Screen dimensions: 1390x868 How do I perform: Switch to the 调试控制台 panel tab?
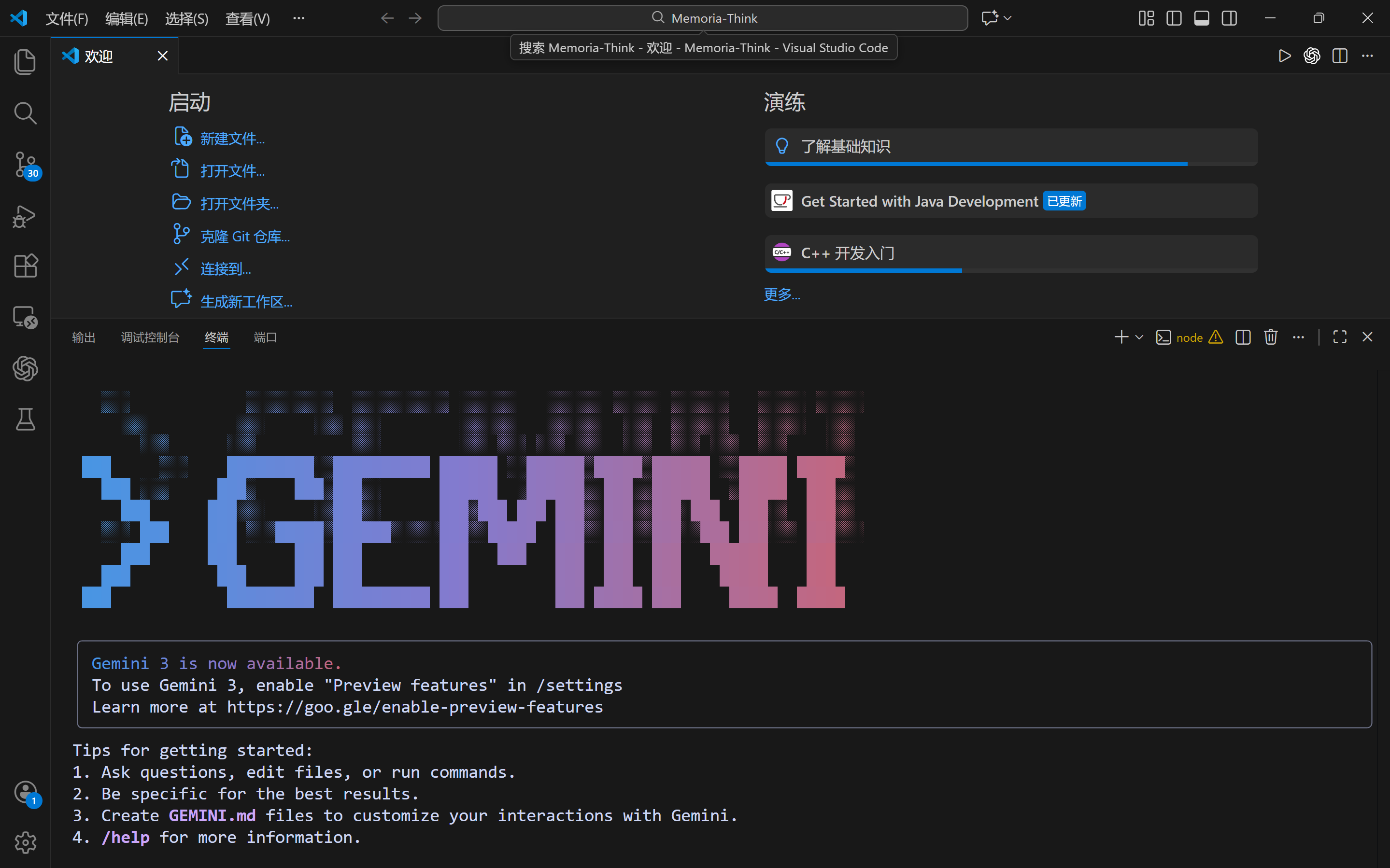point(150,337)
